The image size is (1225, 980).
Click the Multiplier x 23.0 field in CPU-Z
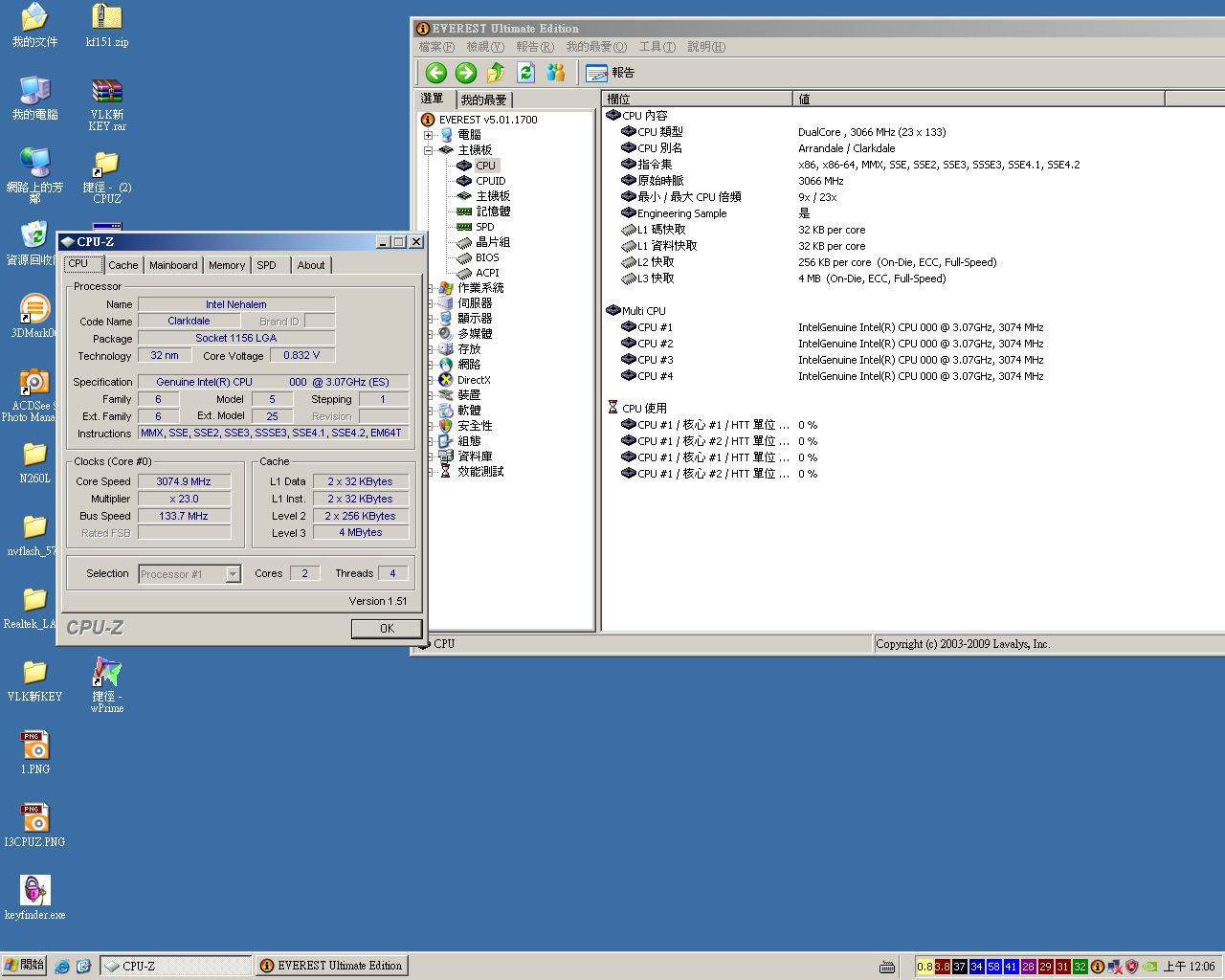[185, 499]
